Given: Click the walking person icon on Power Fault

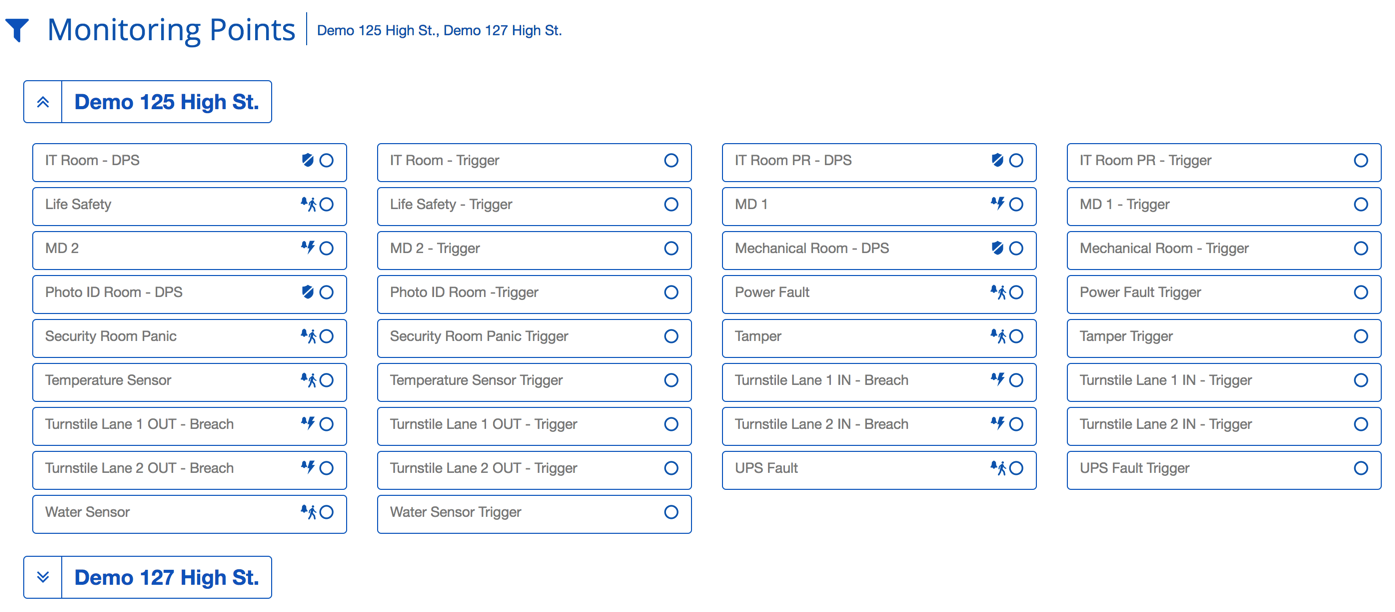Looking at the screenshot, I should coord(1000,293).
